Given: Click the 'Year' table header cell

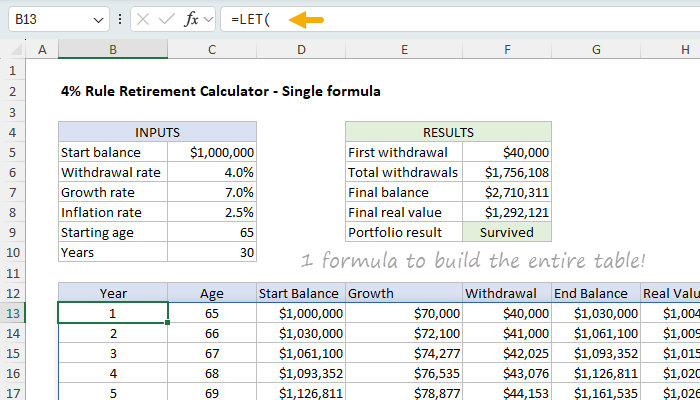Looking at the screenshot, I should pos(113,293).
